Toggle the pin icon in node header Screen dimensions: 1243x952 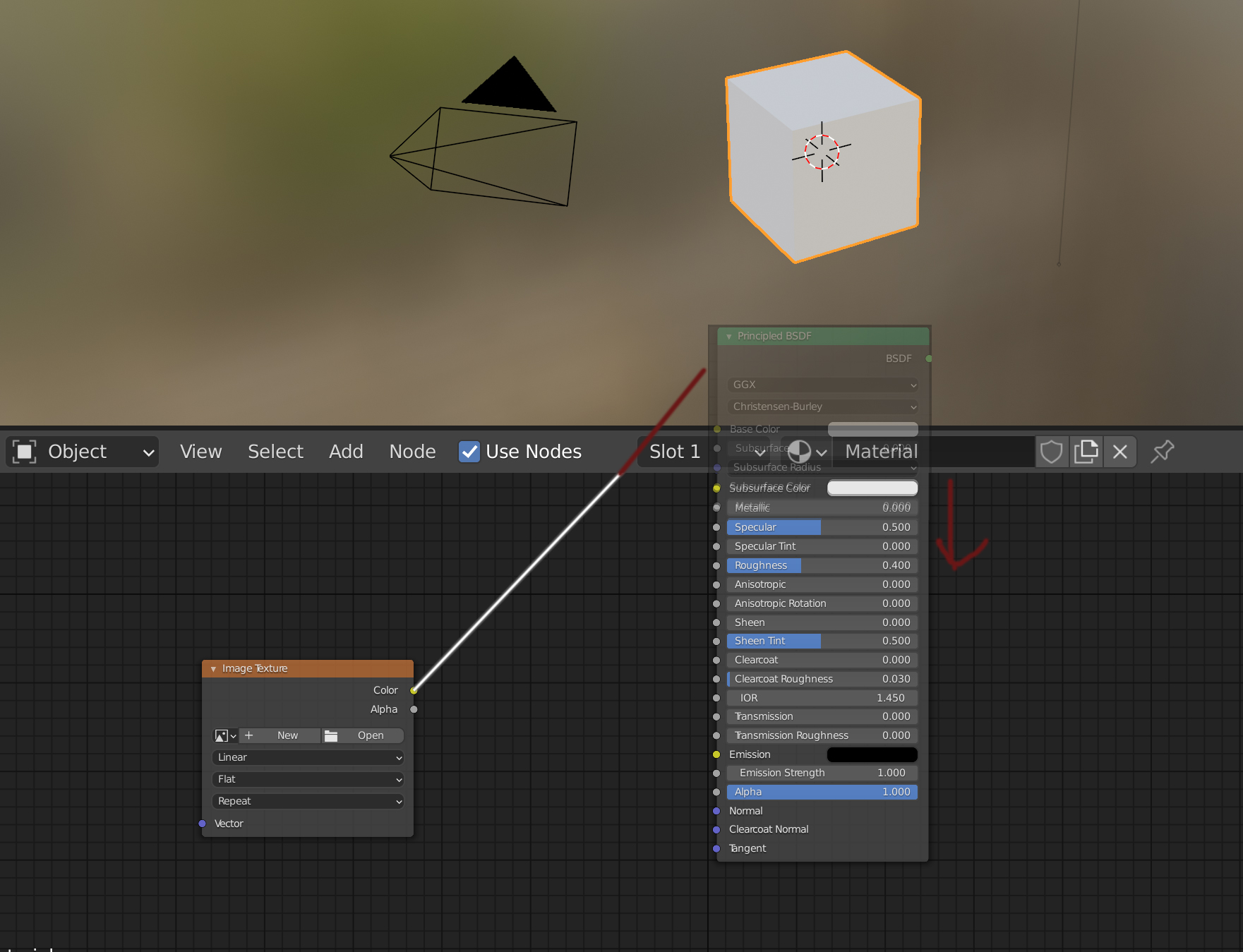pos(1162,452)
